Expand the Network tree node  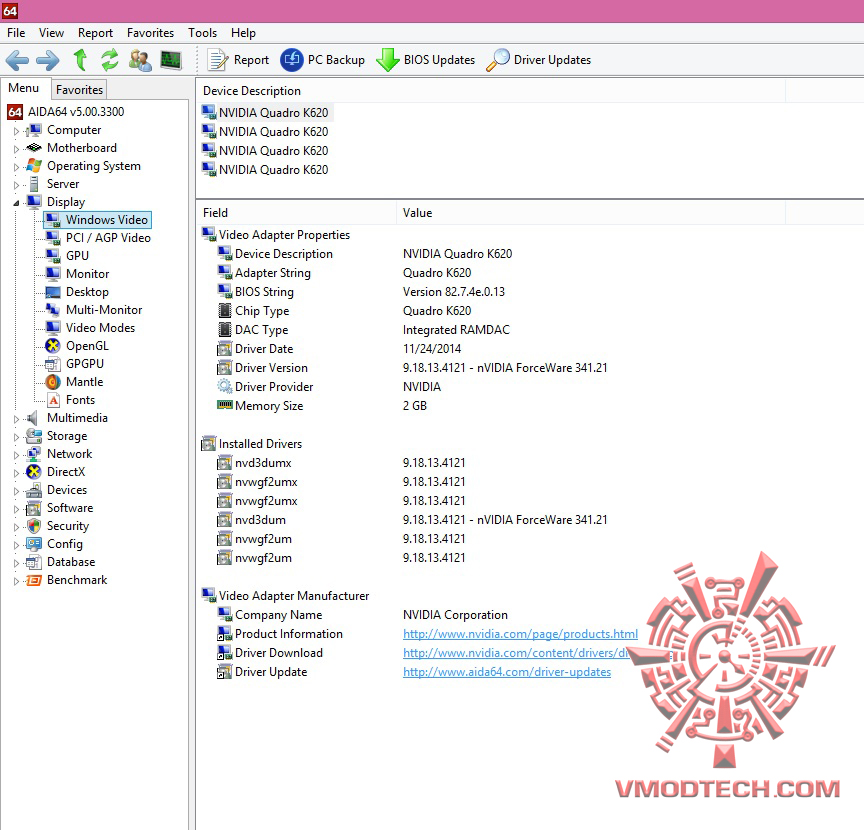point(16,455)
